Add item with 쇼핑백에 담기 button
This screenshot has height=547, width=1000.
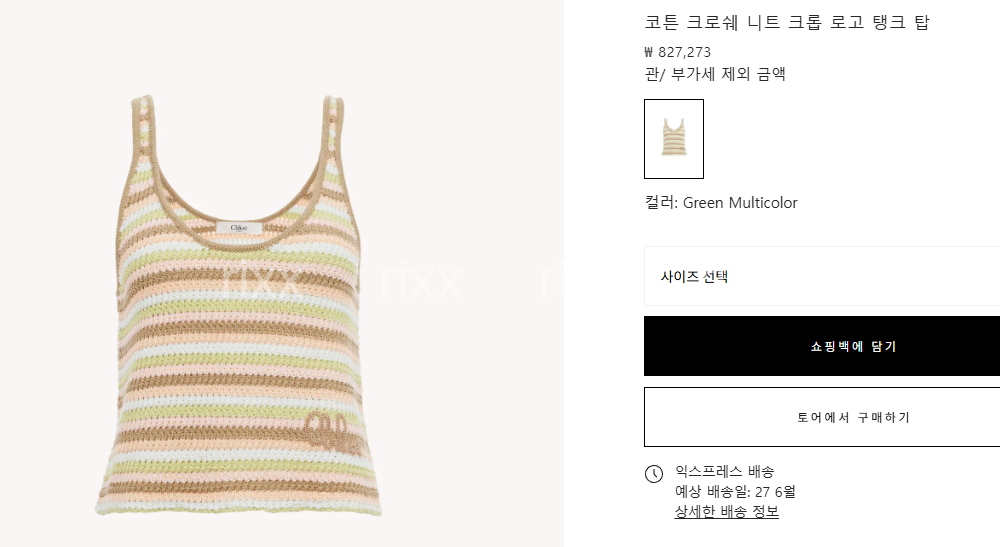pos(822,346)
